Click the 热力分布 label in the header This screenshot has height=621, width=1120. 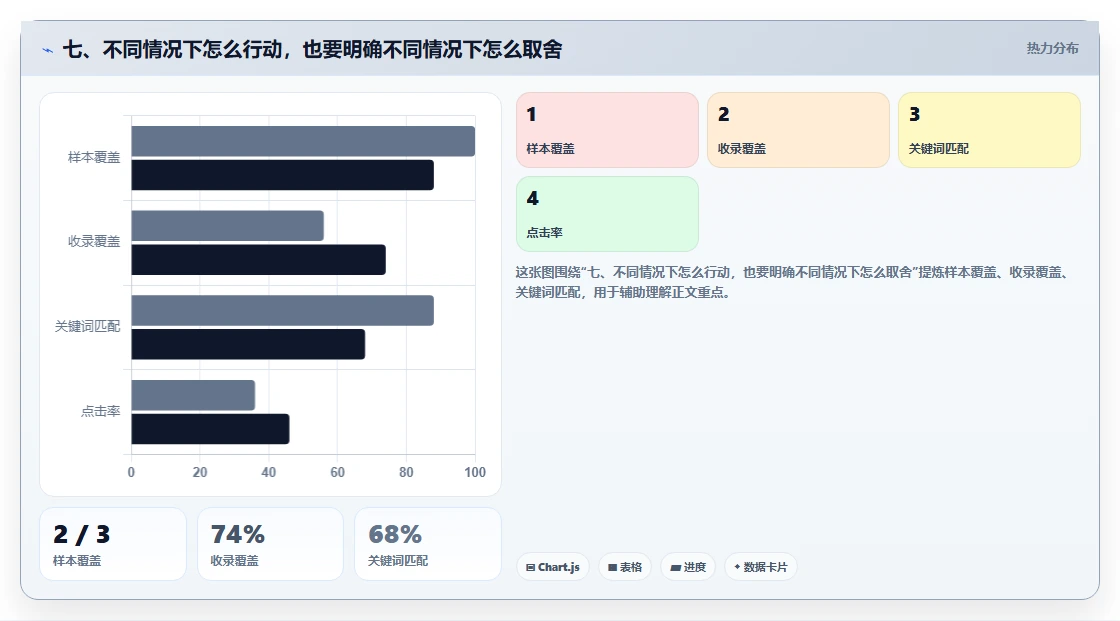point(1052,49)
